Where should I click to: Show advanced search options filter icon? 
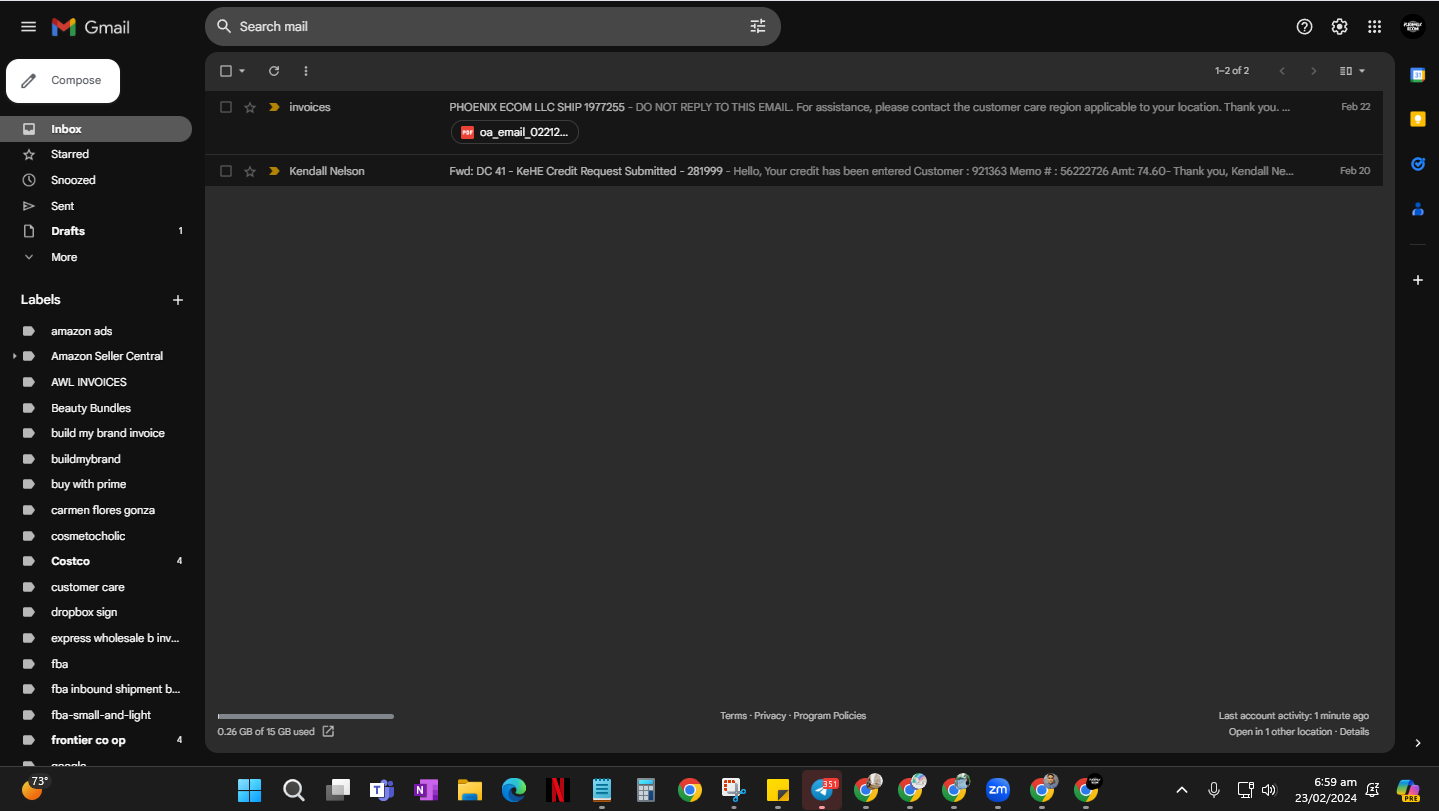coord(758,27)
